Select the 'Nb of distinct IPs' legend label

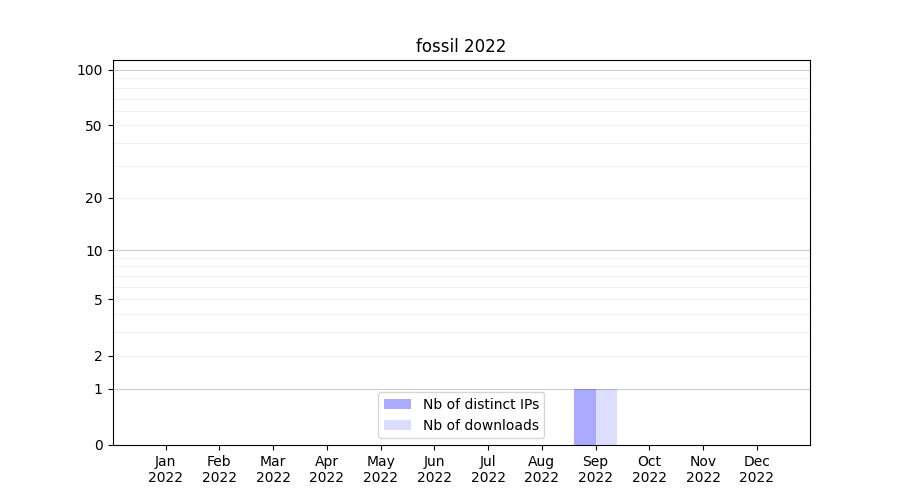(x=480, y=404)
